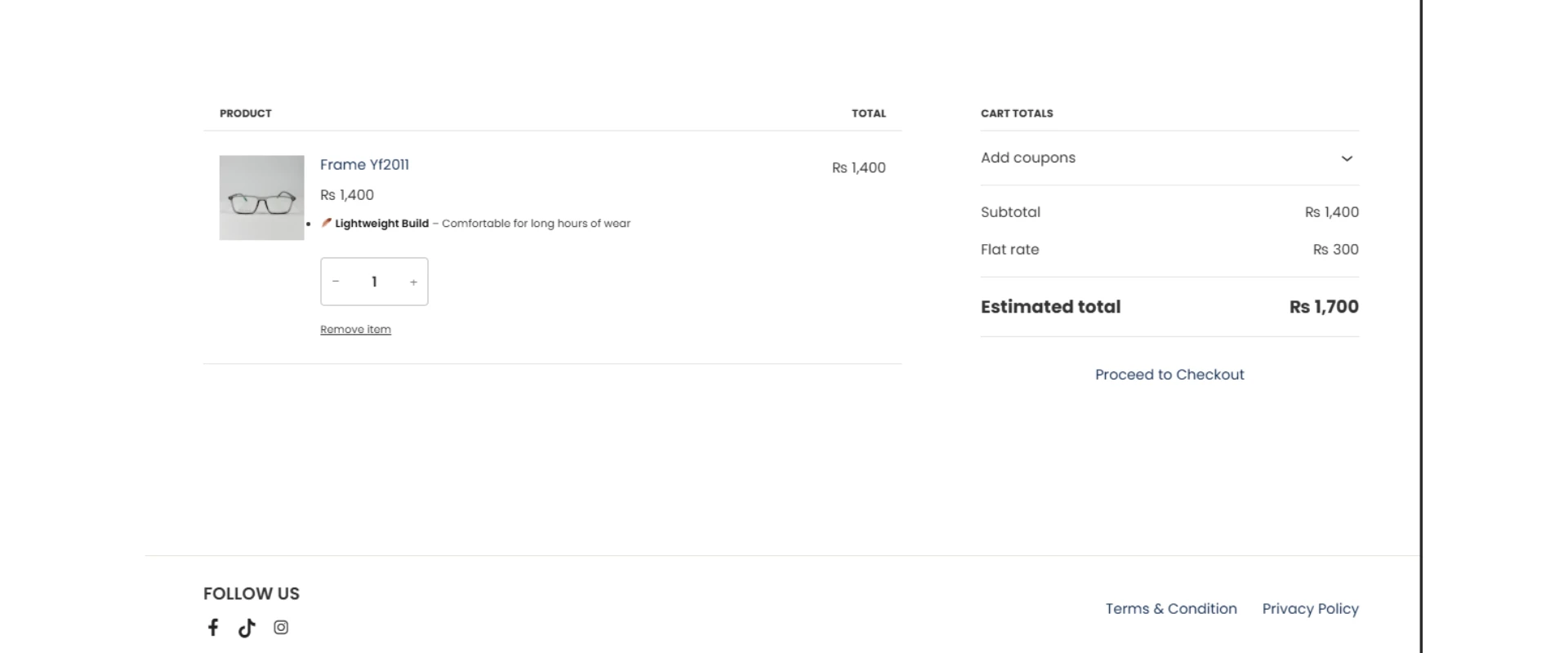The width and height of the screenshot is (1568, 653).
Task: Open the Facebook page icon
Action: (213, 627)
